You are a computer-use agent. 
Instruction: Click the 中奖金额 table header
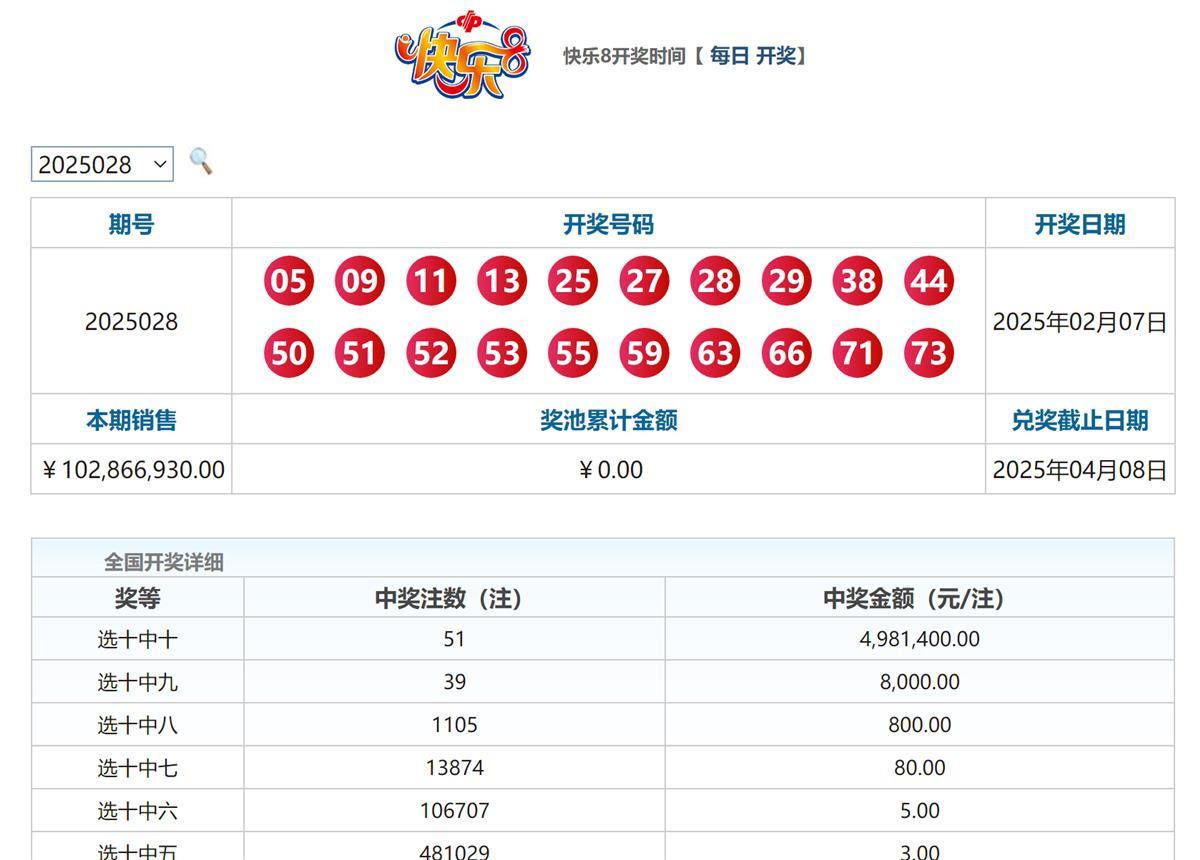pos(918,598)
